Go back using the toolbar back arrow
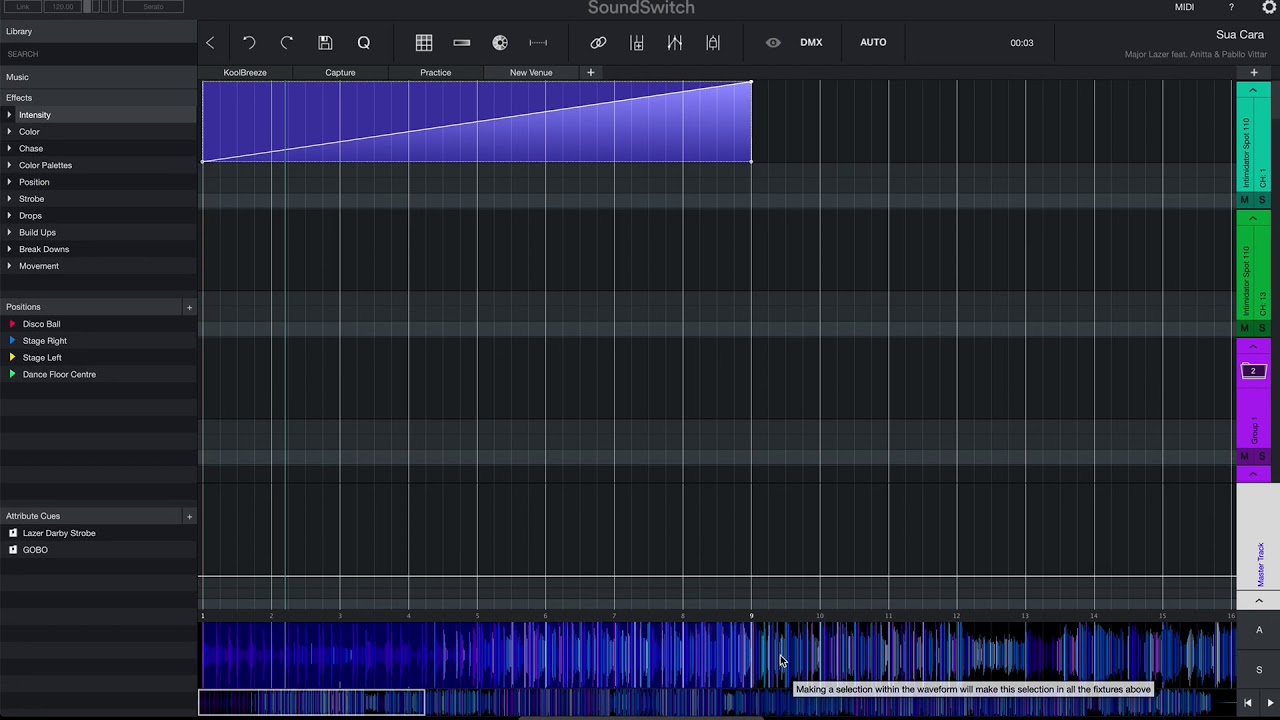1280x720 pixels. (210, 43)
